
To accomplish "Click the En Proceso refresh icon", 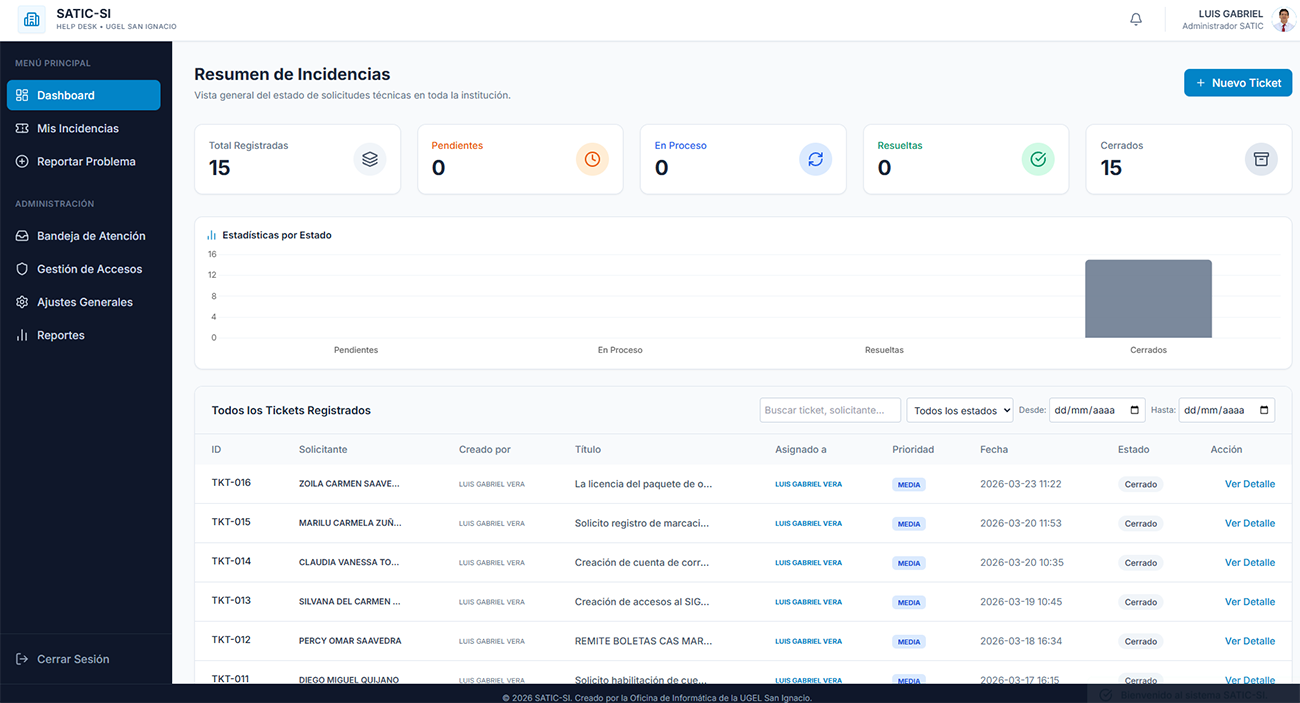I will [815, 159].
